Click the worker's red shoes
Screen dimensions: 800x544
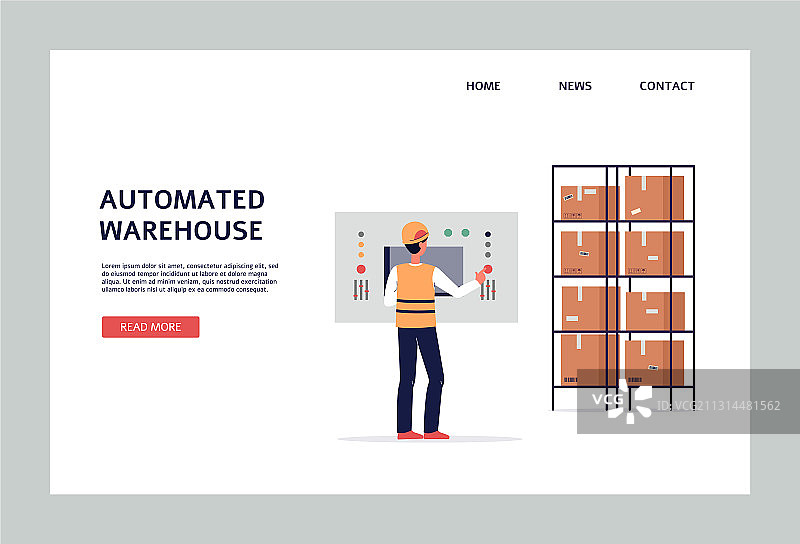[x=422, y=435]
